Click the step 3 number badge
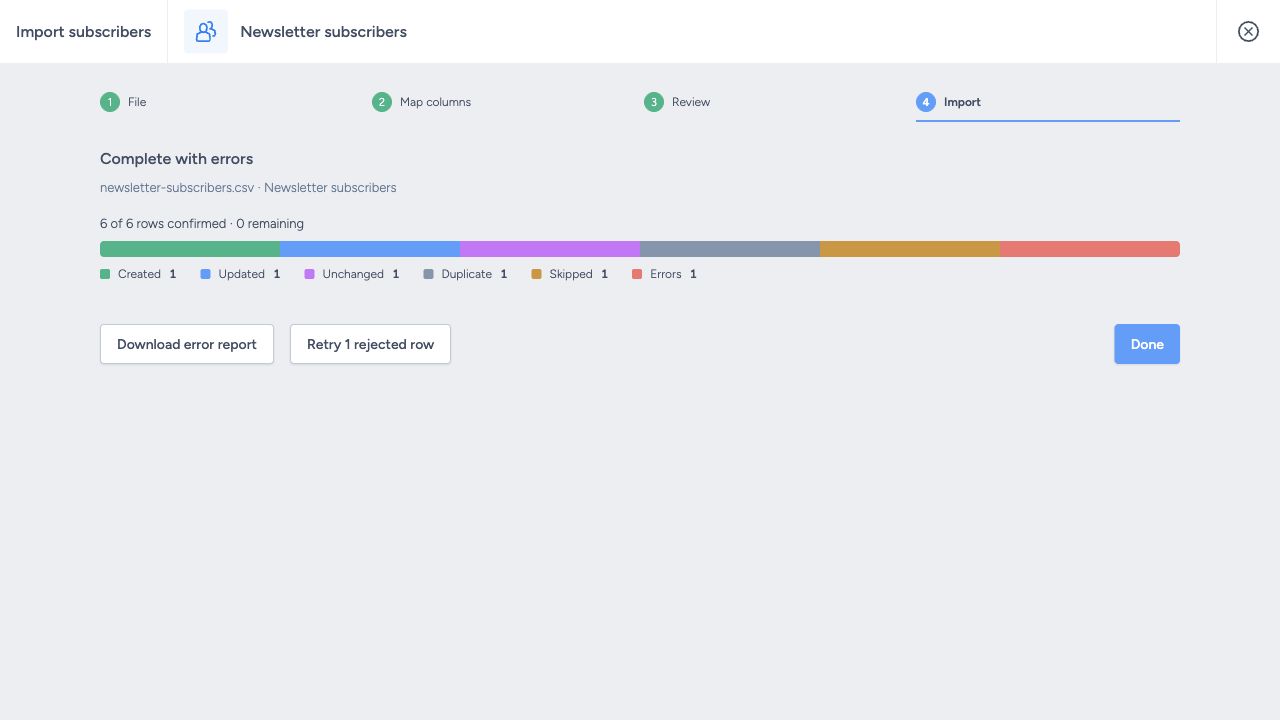The width and height of the screenshot is (1280, 720). 654,102
